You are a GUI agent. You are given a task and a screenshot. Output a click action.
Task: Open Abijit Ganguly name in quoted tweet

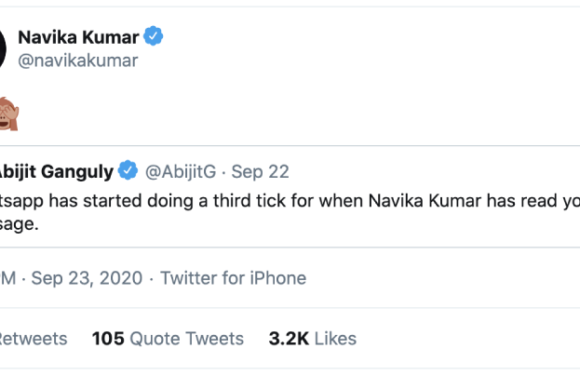[56, 172]
